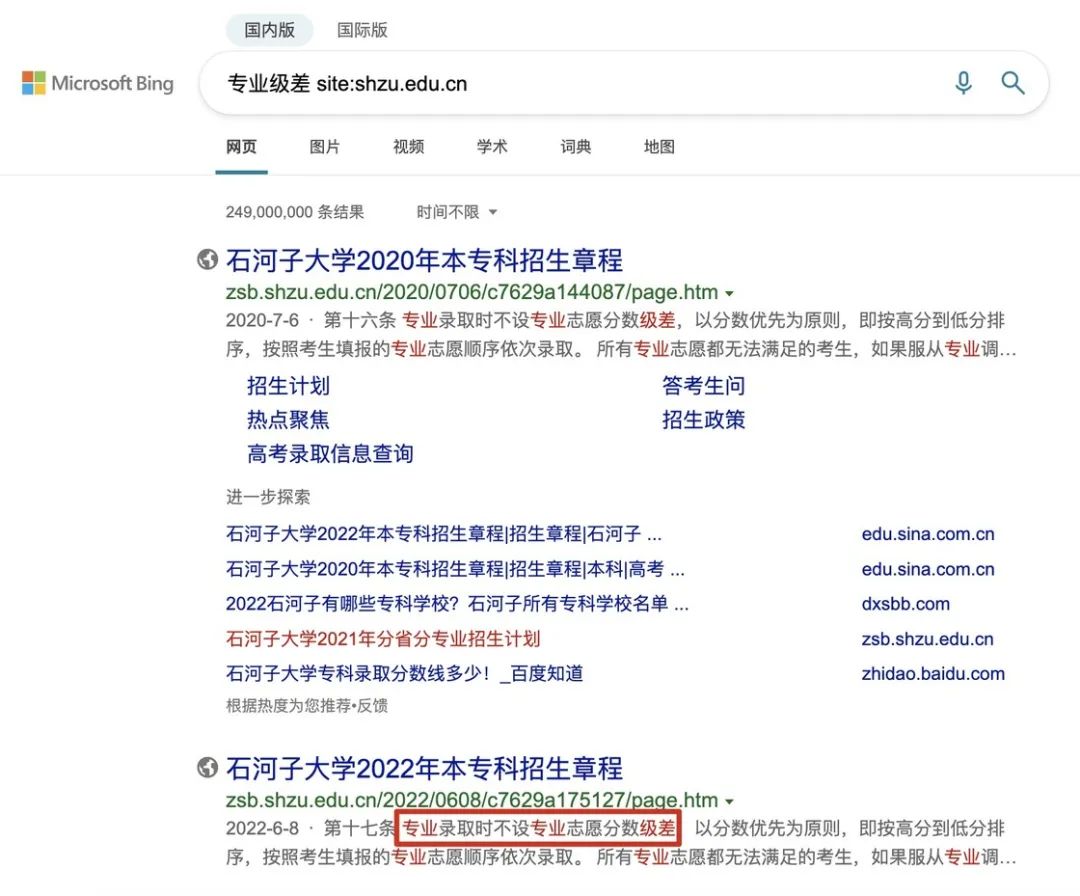Click the 249,000,000 条结果 count text
Screen dimensions: 1080x896
295,212
